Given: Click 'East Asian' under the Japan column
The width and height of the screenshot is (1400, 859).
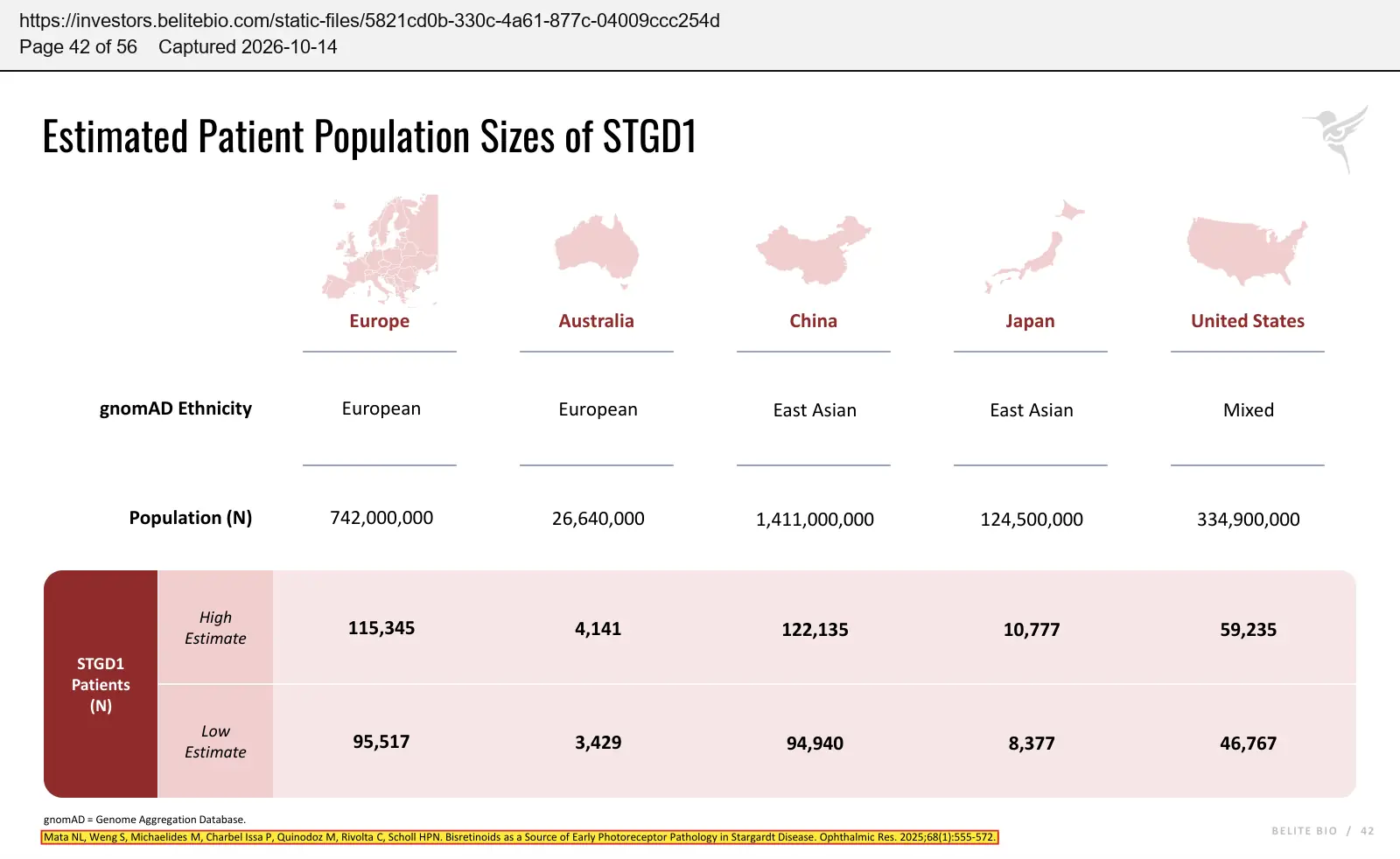Looking at the screenshot, I should pyautogui.click(x=1032, y=410).
